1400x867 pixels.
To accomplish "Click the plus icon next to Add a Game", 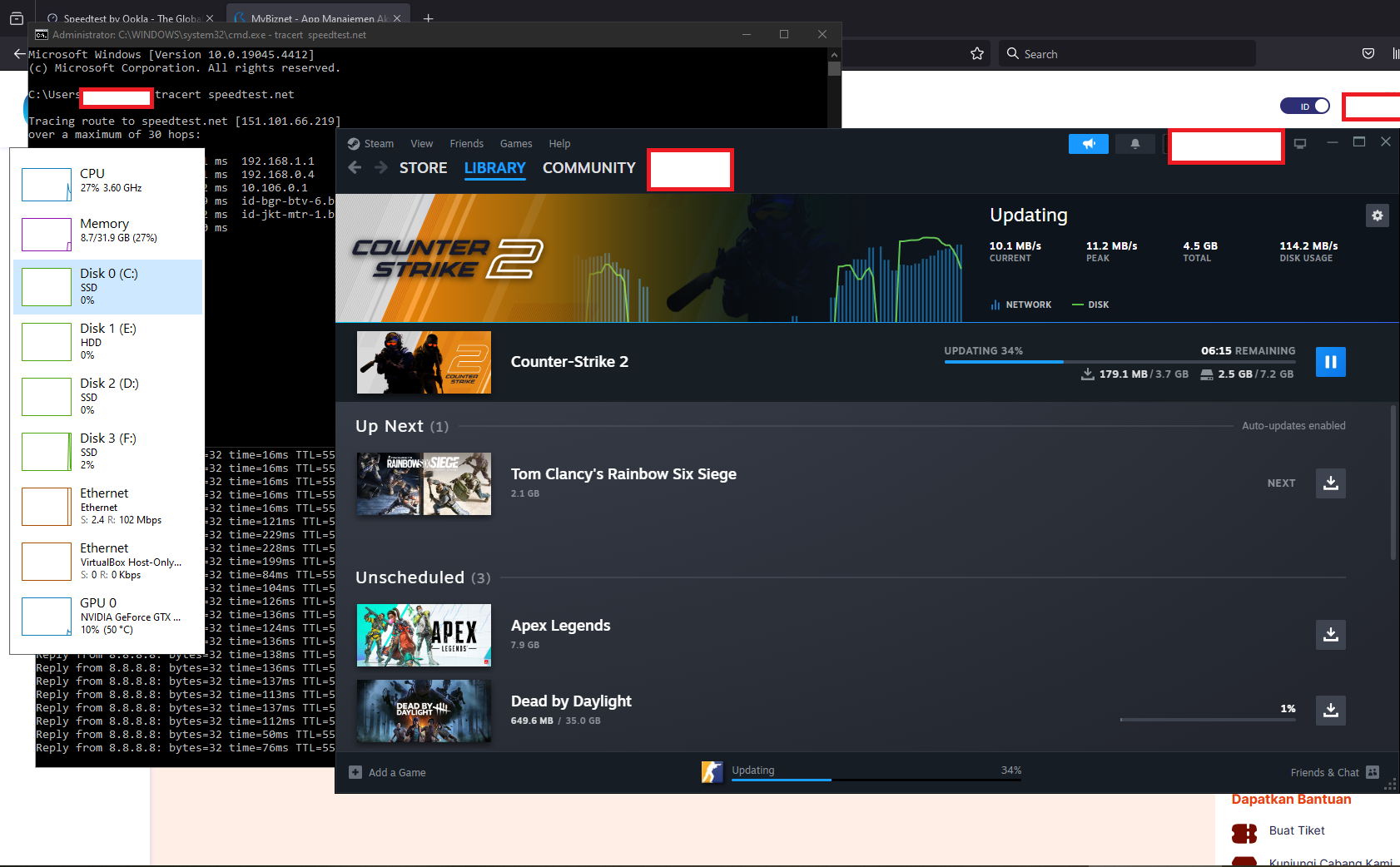I will pos(355,772).
